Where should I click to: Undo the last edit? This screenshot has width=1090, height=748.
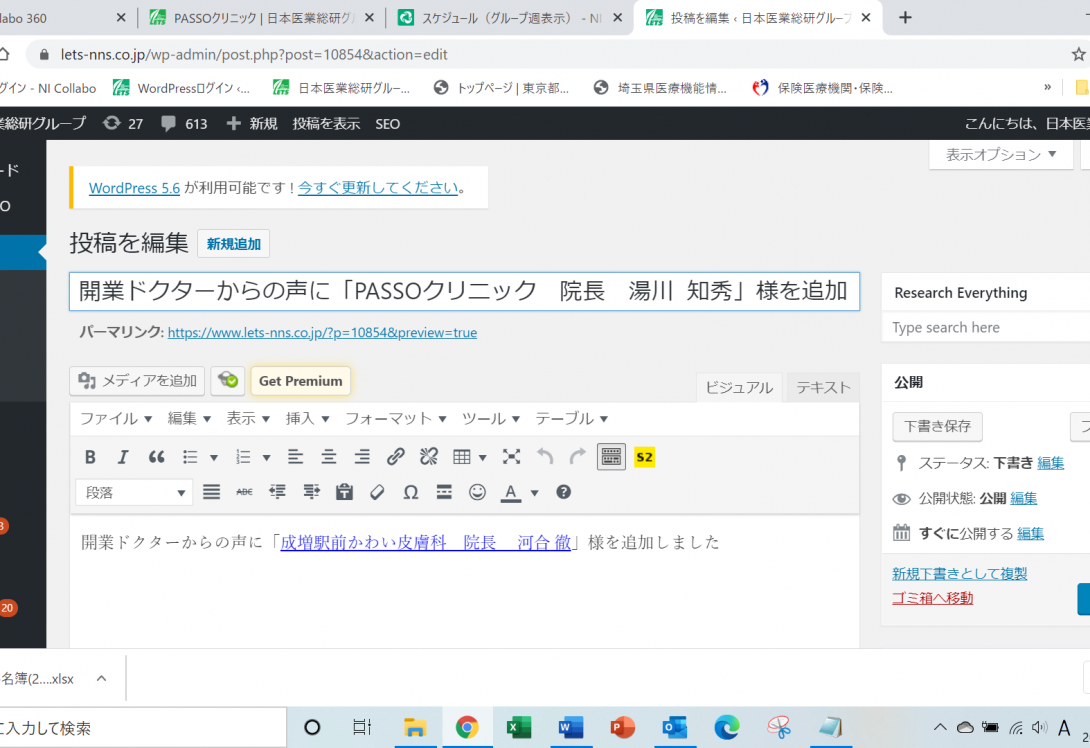pos(545,457)
